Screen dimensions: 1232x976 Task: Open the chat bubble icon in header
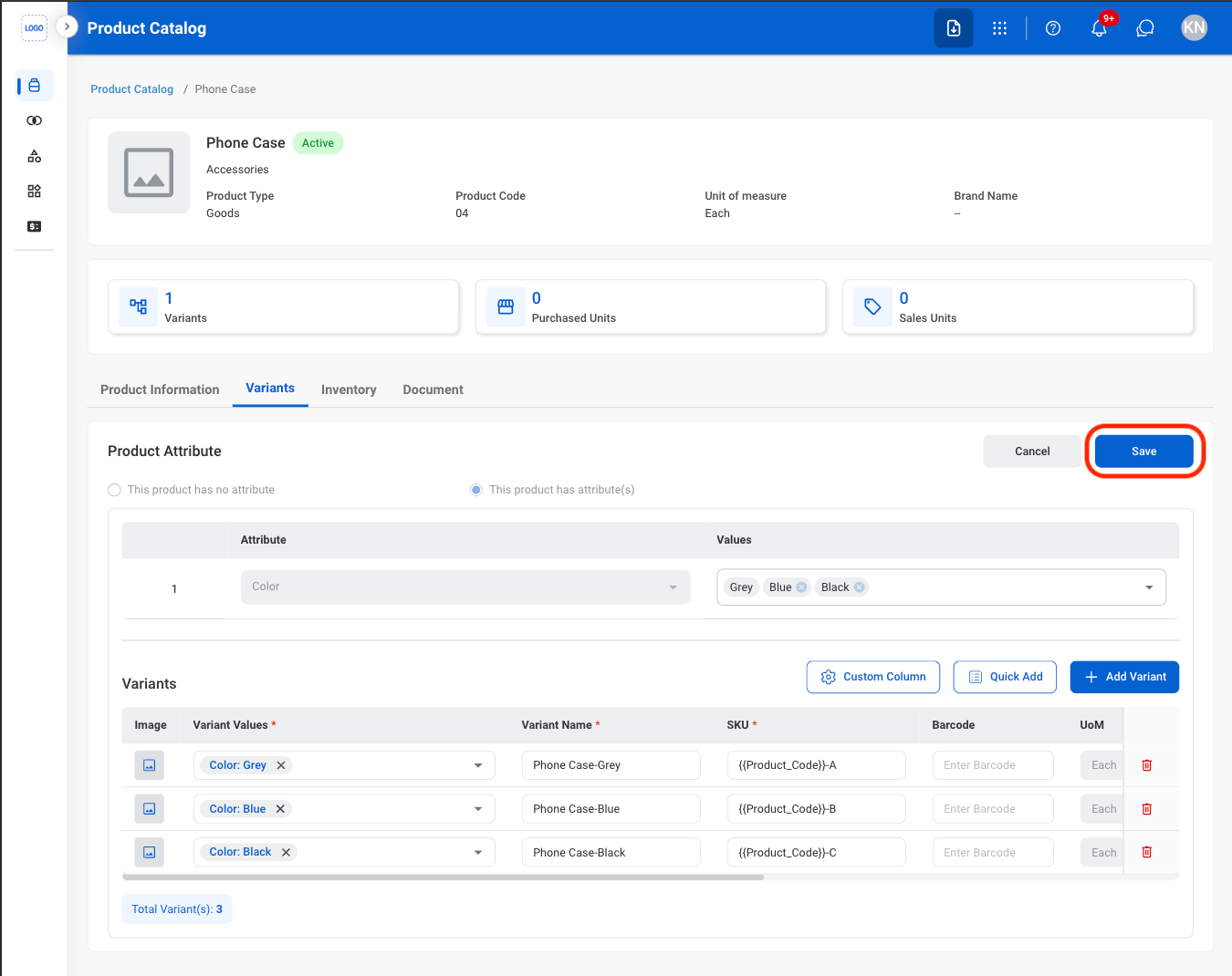(x=1145, y=28)
